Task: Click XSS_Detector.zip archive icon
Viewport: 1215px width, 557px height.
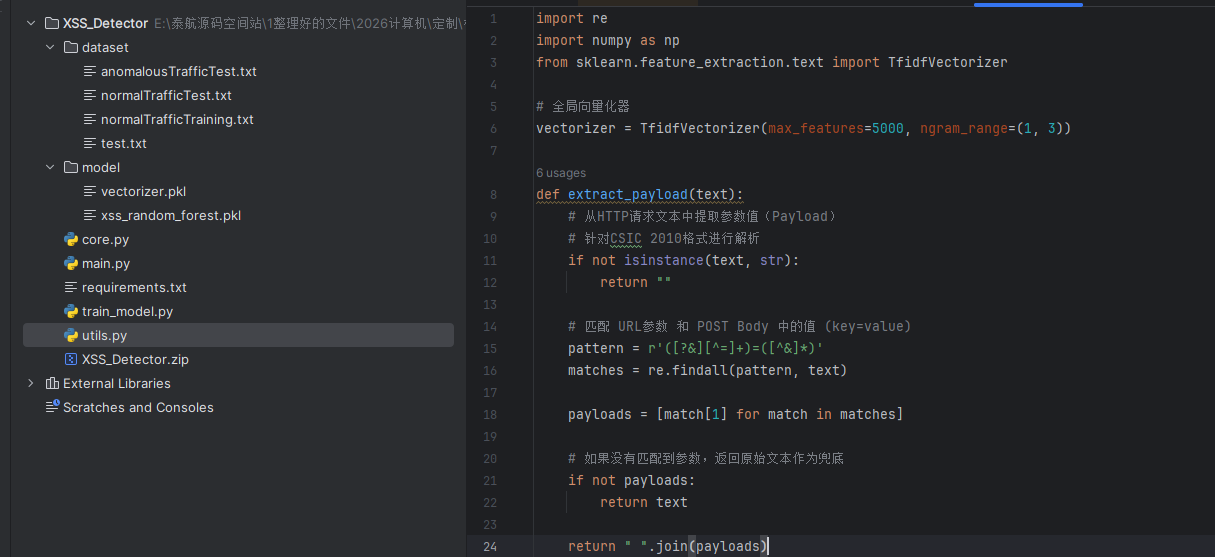Action: [x=71, y=359]
